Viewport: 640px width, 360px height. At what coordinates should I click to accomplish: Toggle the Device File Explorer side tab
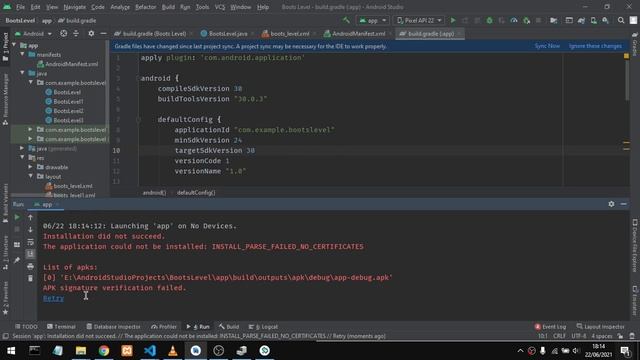point(635,245)
